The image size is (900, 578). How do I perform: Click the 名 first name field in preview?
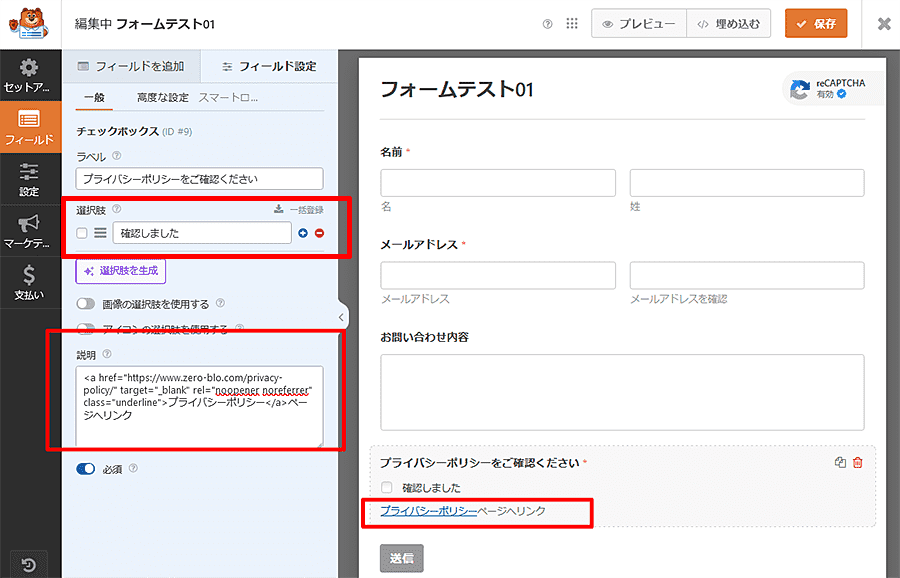(x=498, y=183)
